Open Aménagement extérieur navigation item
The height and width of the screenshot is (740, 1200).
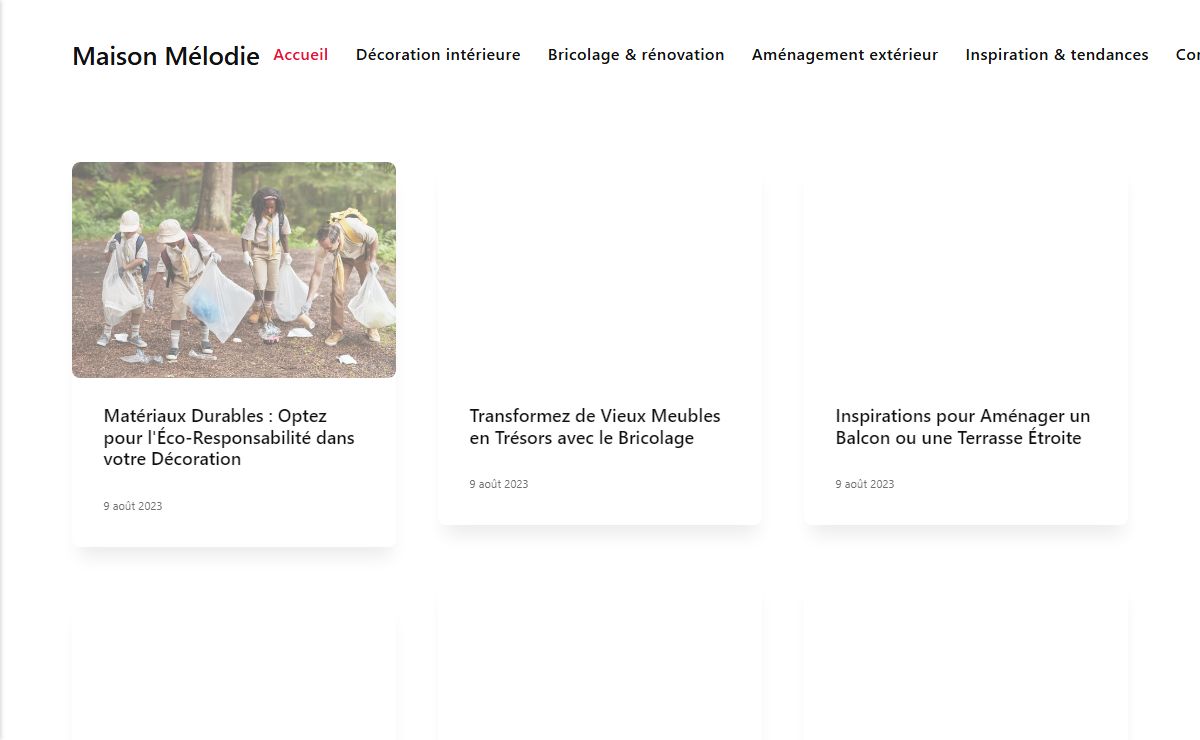pos(845,55)
